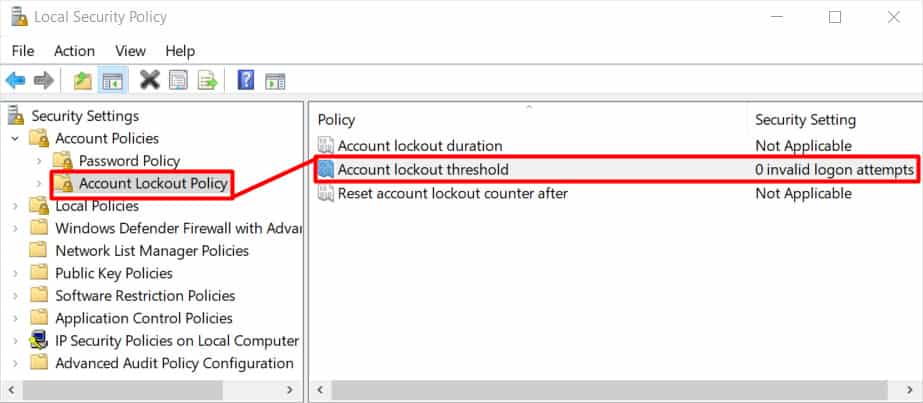Maximize the Local Security Policy window

point(835,17)
